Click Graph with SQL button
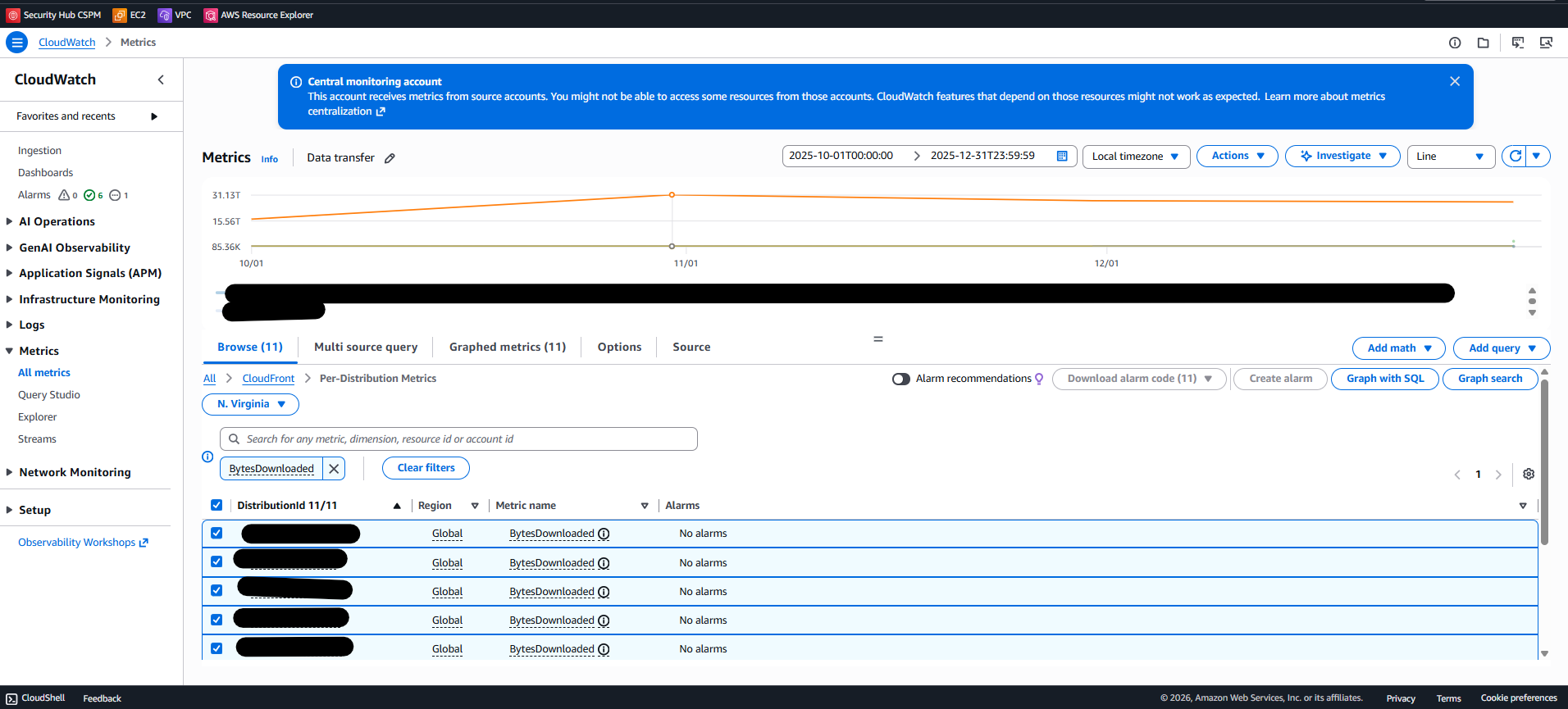Screen dimensions: 1568x709 [x=1385, y=379]
